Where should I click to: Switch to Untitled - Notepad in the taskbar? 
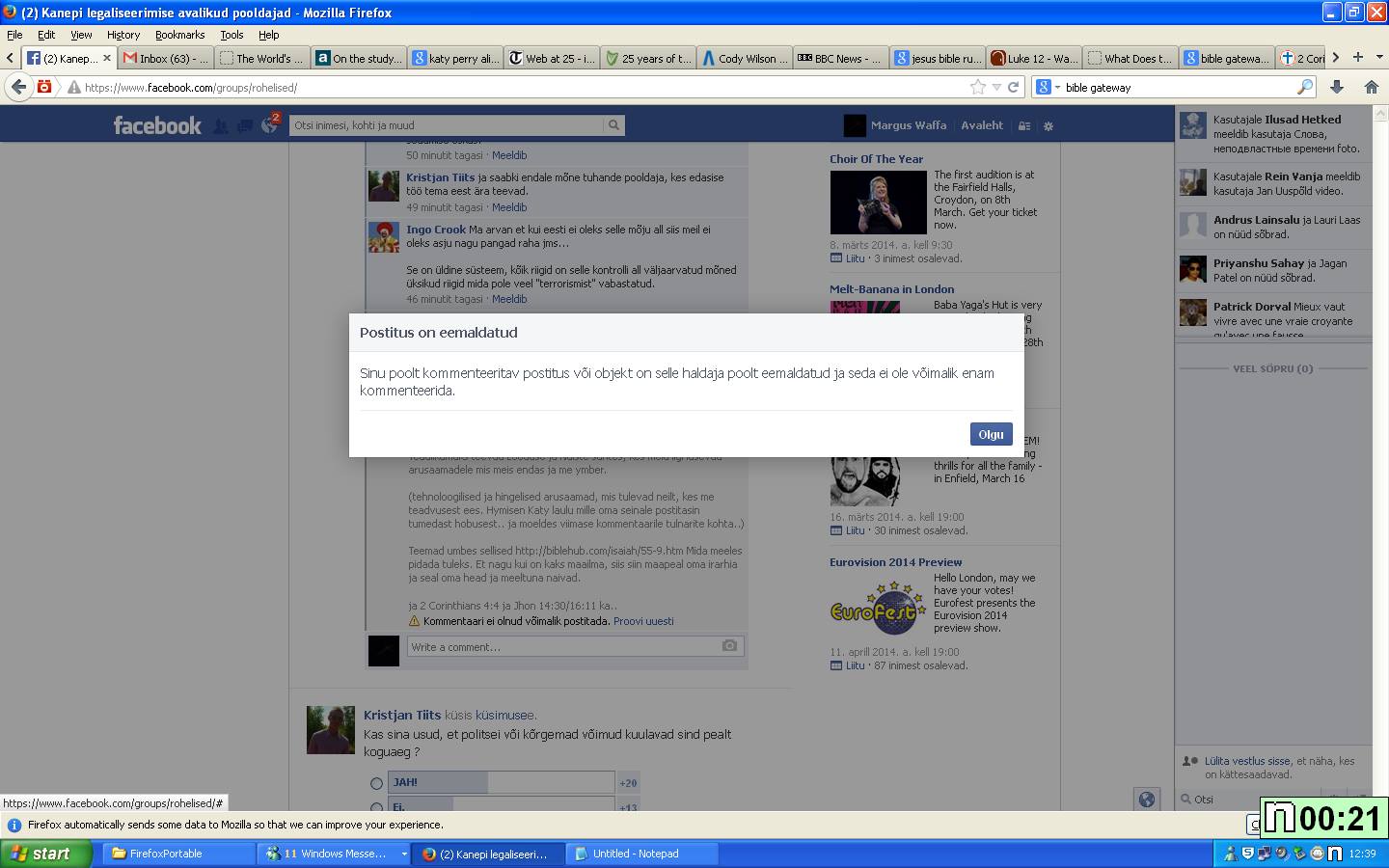(x=640, y=854)
